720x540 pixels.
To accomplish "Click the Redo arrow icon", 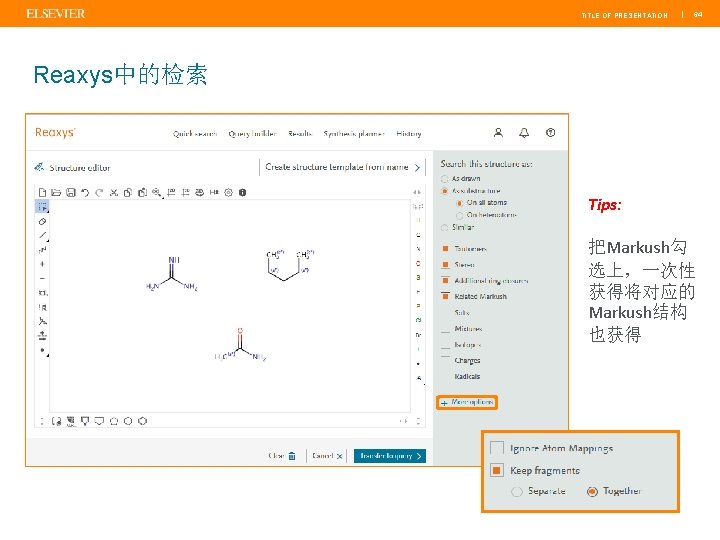I will pos(99,192).
